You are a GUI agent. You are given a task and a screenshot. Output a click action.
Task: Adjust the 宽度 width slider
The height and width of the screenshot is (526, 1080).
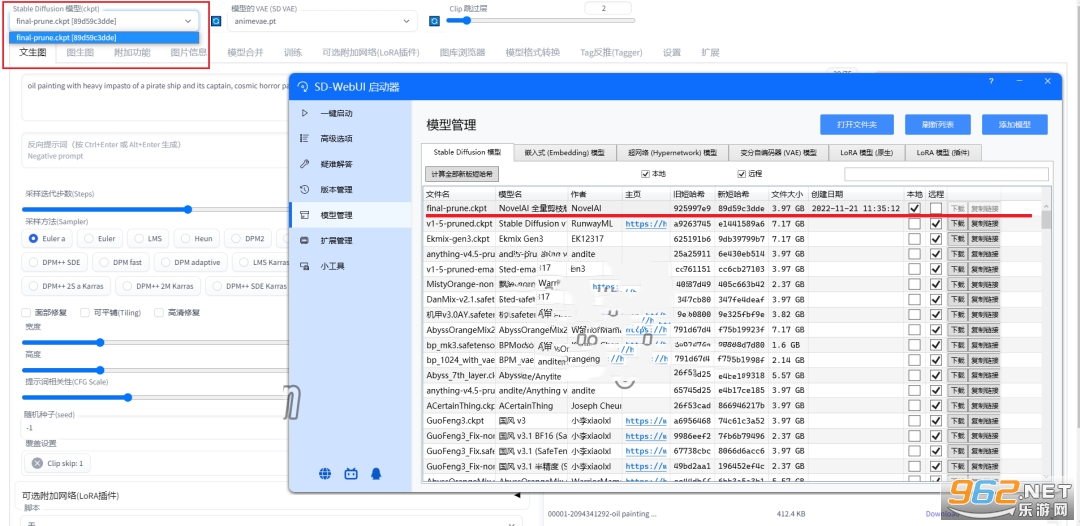pos(155,342)
